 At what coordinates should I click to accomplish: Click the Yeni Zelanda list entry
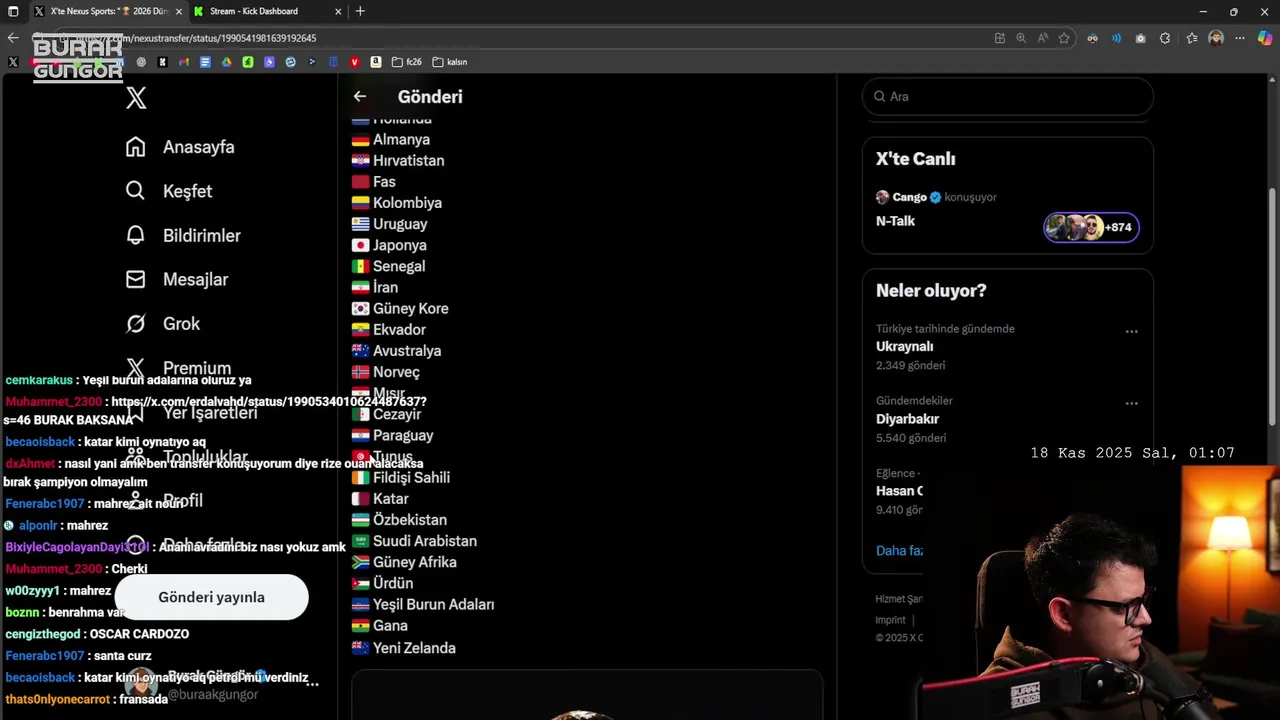click(x=404, y=647)
